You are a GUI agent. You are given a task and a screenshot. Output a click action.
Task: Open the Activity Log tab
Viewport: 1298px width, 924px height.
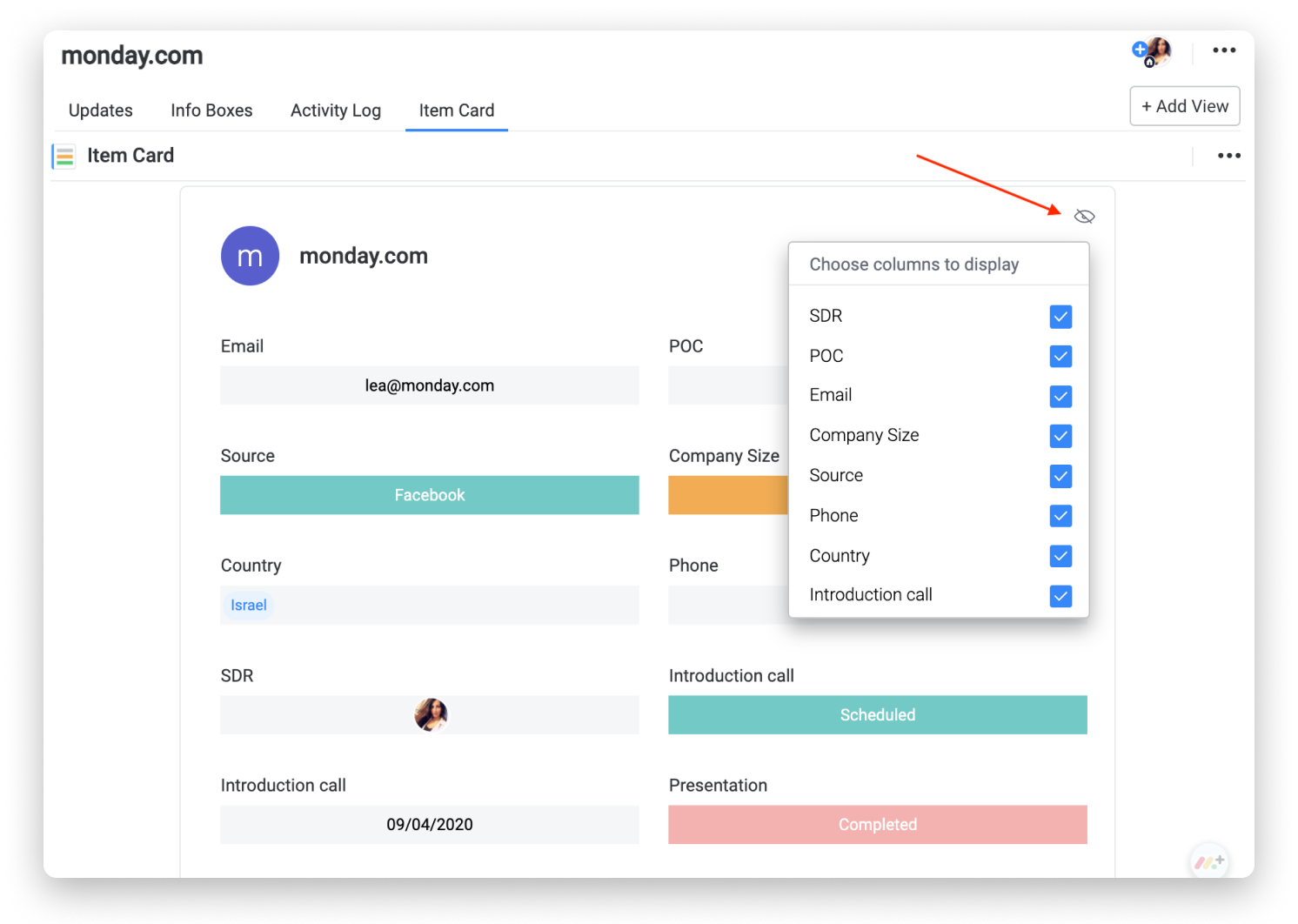[x=336, y=110]
